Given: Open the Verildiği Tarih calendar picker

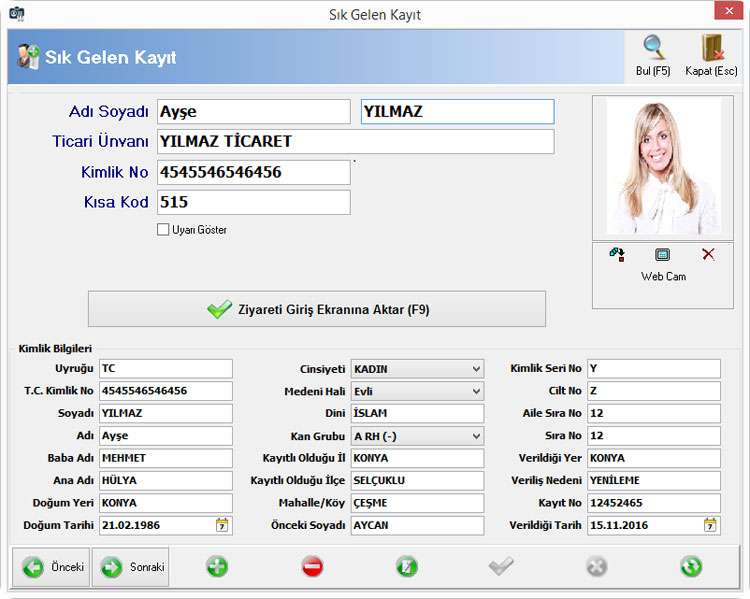Looking at the screenshot, I should pyautogui.click(x=710, y=525).
